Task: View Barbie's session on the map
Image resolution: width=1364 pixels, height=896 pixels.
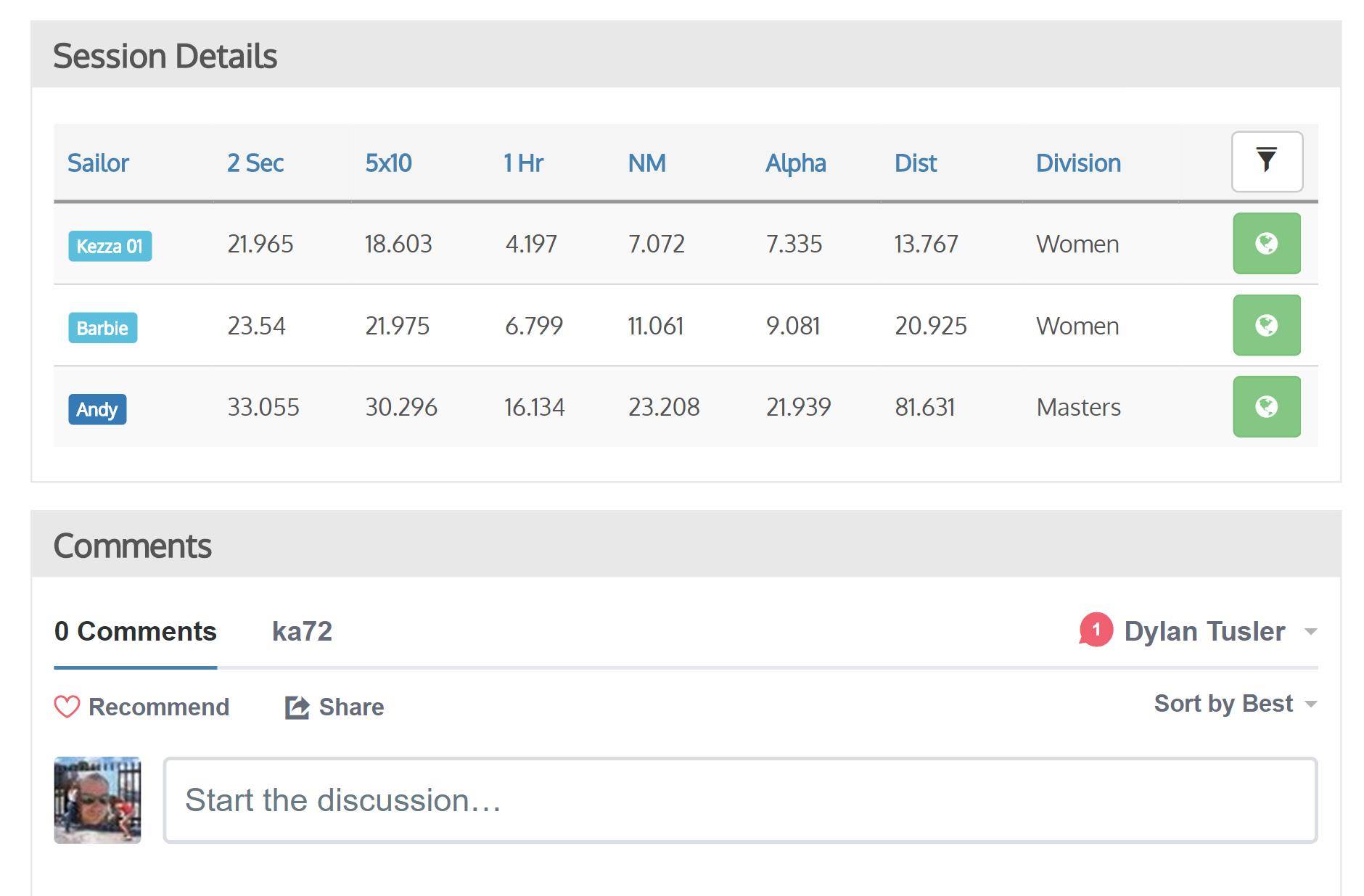Action: pos(1267,325)
